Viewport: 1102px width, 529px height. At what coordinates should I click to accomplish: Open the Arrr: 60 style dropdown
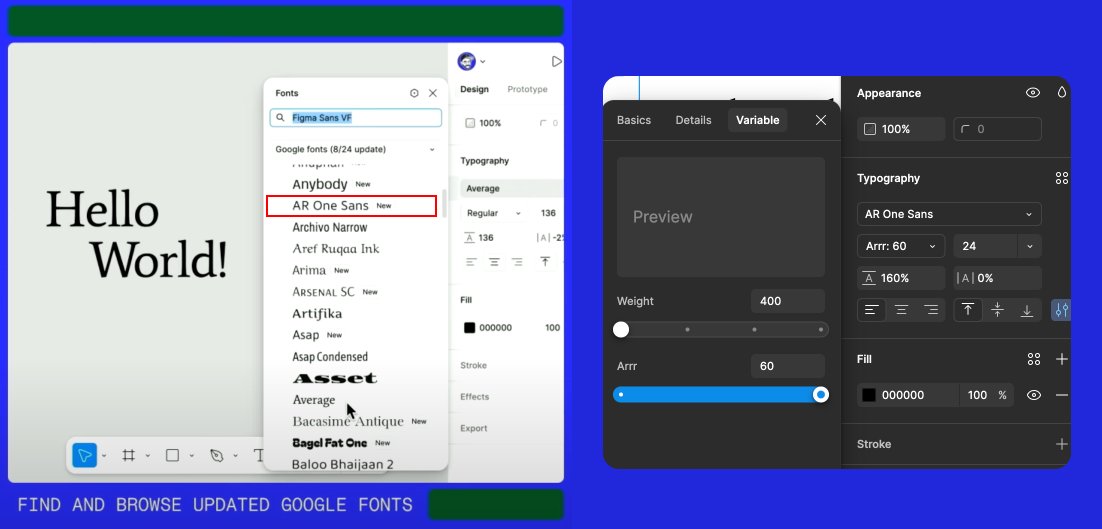(901, 246)
